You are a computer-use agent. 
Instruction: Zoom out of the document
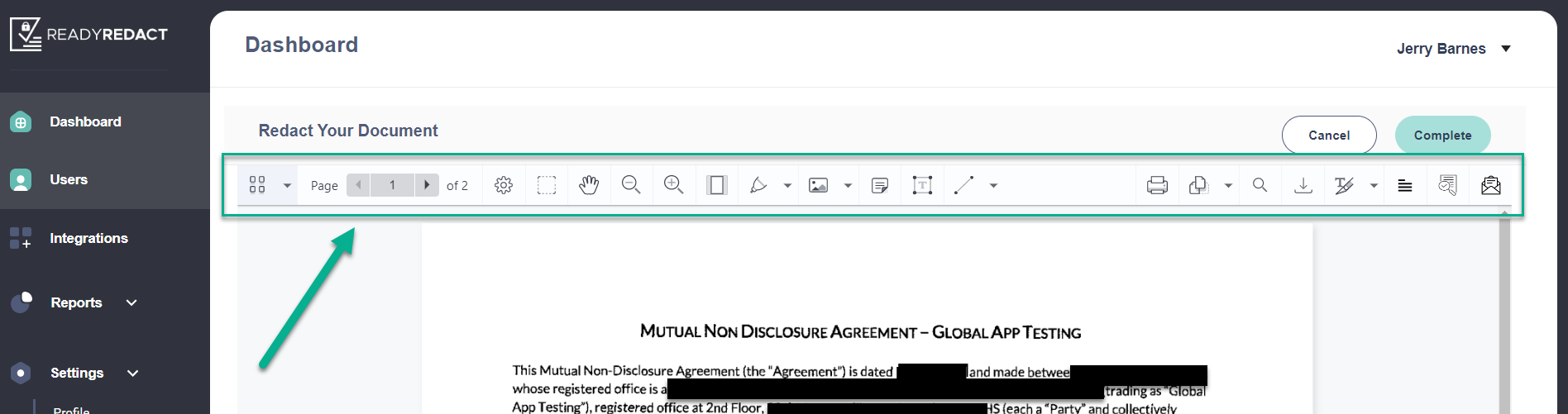tap(631, 185)
